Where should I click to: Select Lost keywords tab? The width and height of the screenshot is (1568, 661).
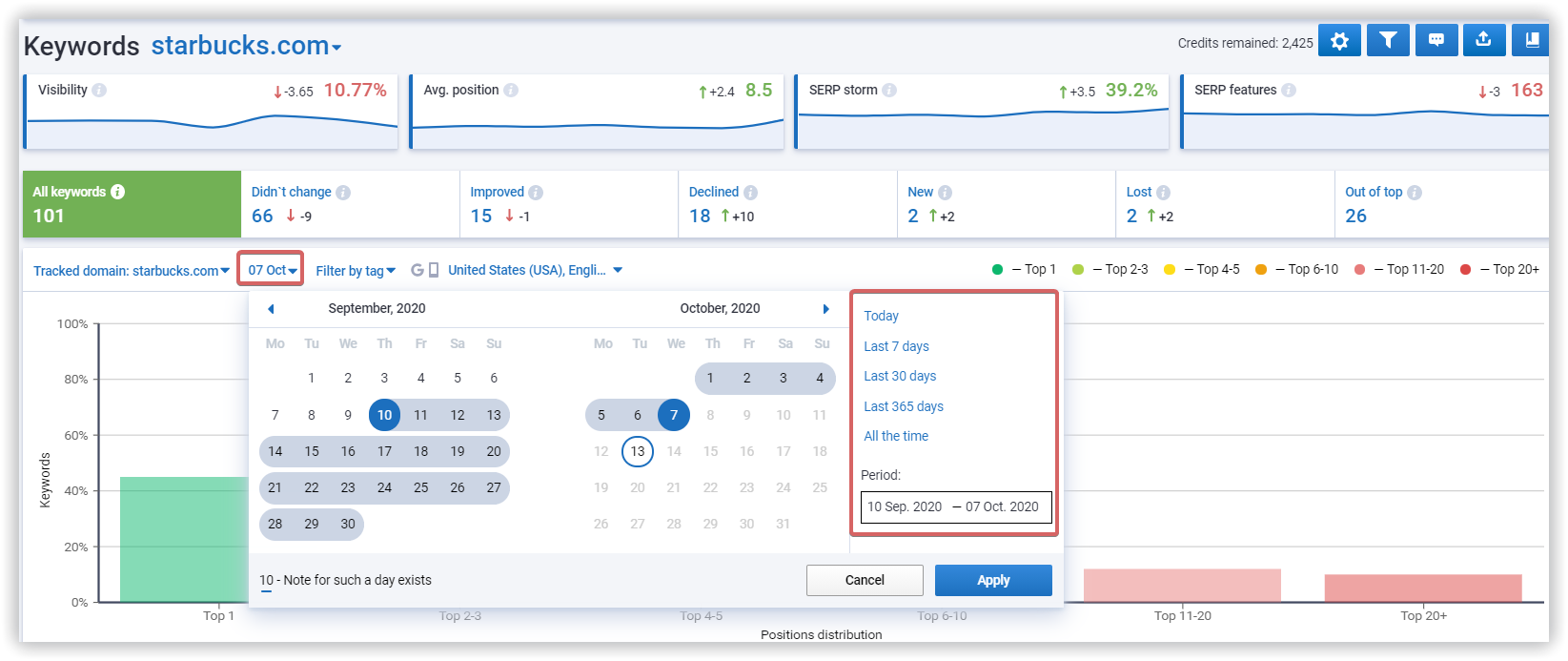pos(1226,204)
